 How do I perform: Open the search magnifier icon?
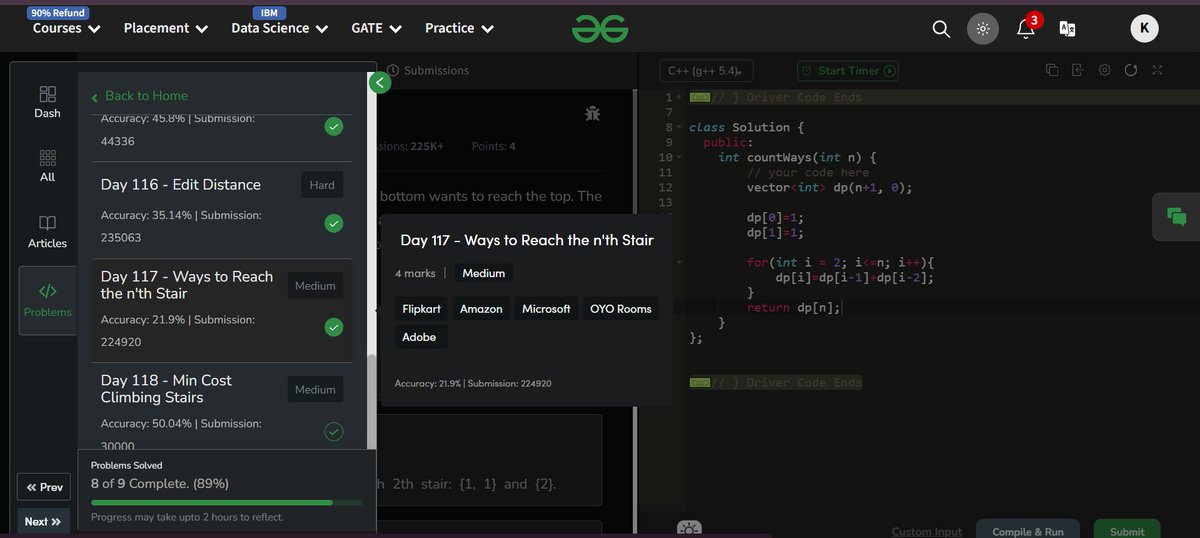[x=941, y=29]
